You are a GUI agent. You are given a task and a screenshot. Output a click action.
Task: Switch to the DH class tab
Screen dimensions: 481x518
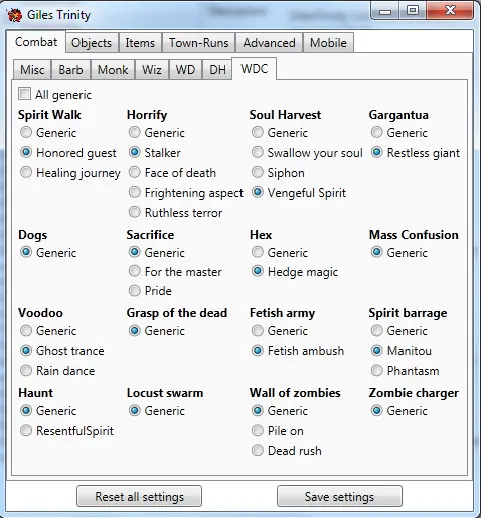tap(217, 70)
